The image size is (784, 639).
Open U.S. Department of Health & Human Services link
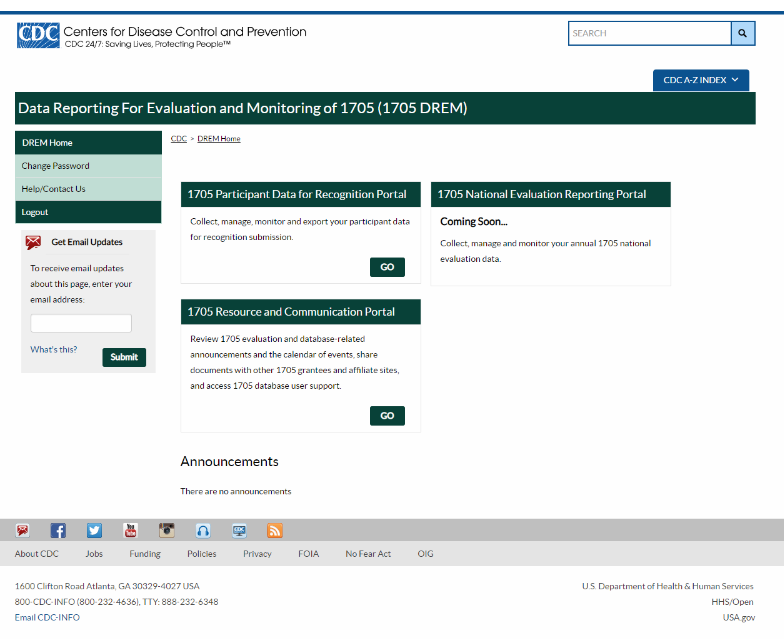[668, 586]
